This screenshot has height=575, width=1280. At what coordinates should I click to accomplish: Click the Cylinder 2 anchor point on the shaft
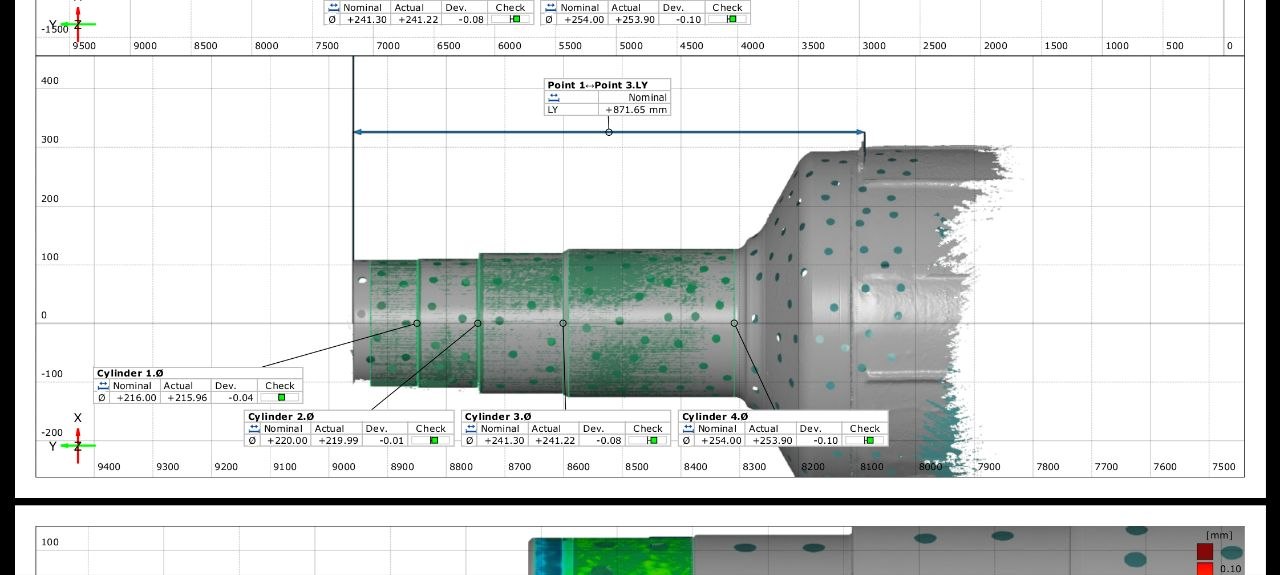point(478,323)
